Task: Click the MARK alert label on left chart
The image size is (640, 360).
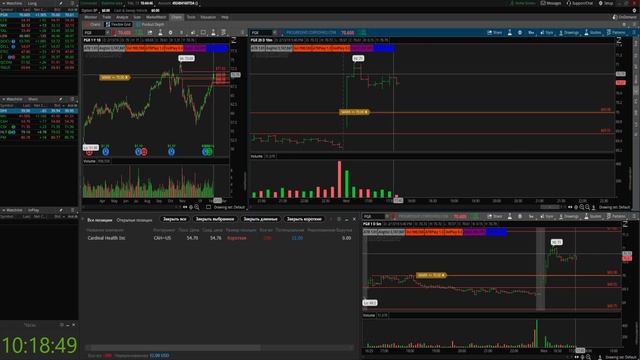Action: pyautogui.click(x=115, y=77)
